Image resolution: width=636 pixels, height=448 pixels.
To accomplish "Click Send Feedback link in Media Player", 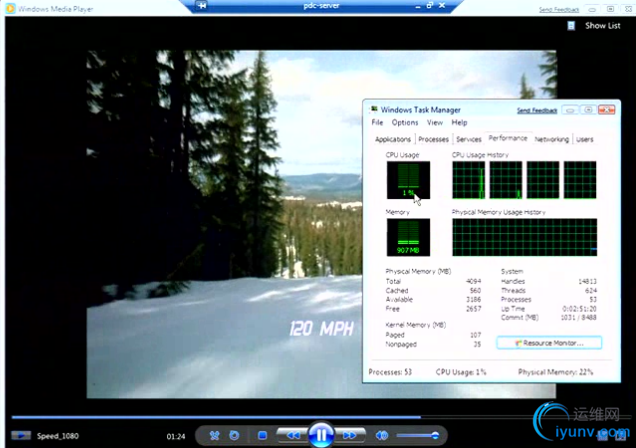I will click(559, 9).
